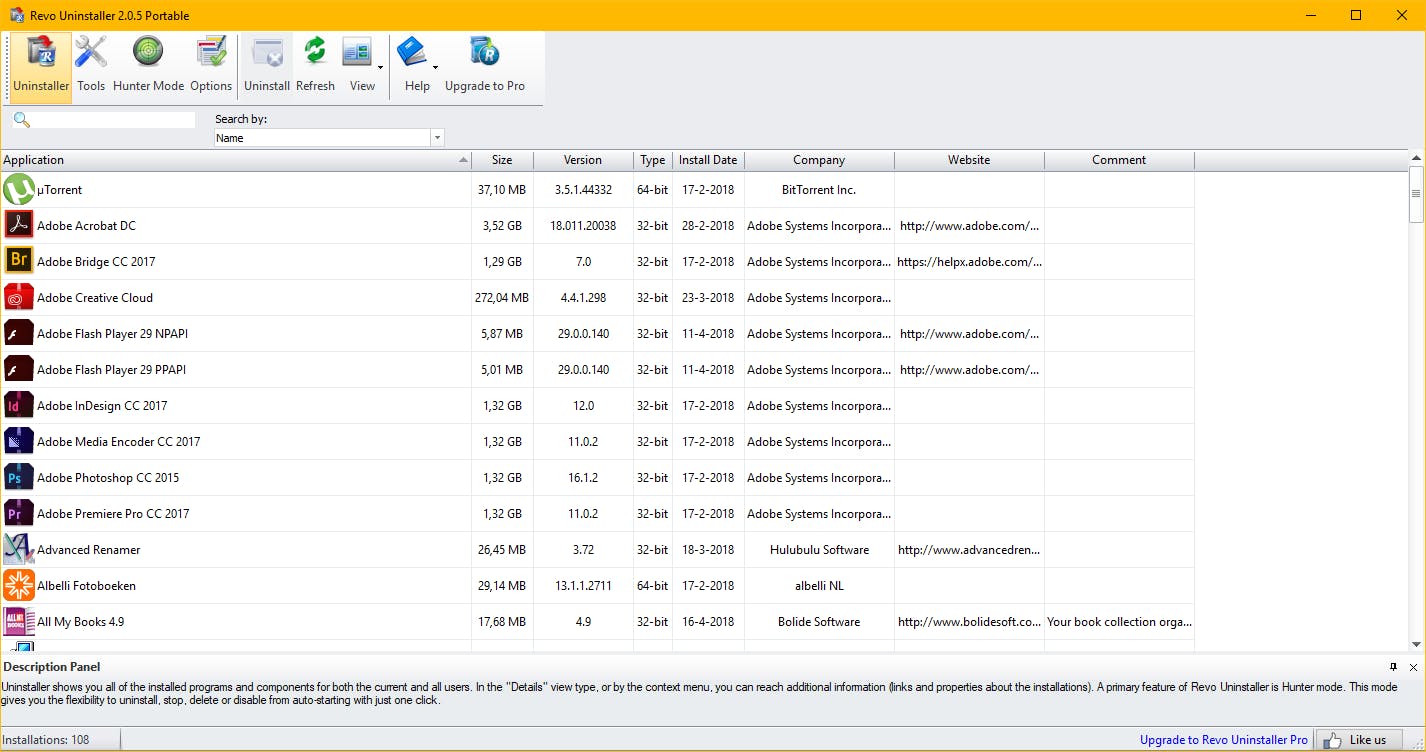Click the View toolbar button
The height and width of the screenshot is (752, 1426).
pos(358,66)
